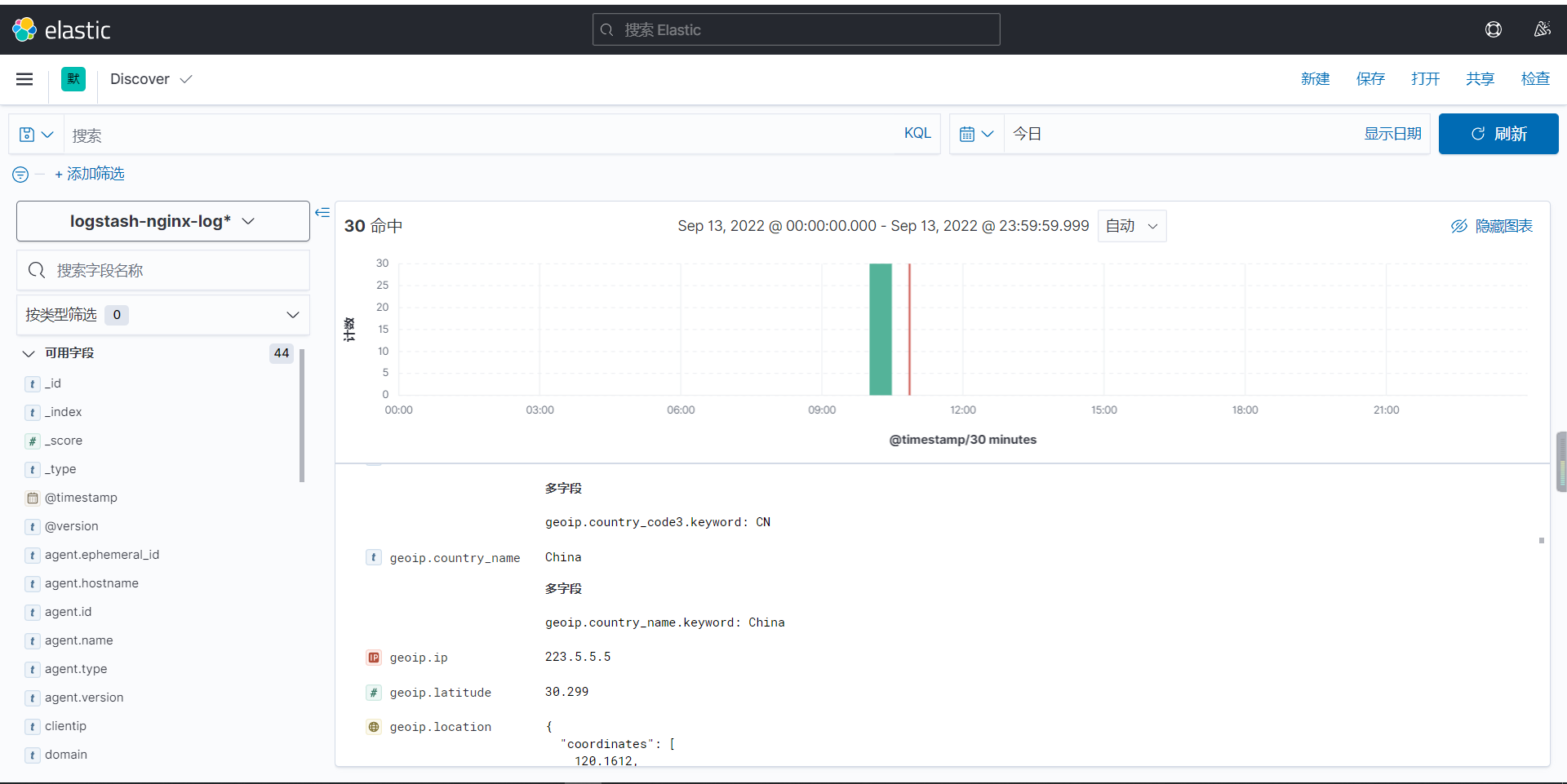The image size is (1567, 784).
Task: Click 保存 in the top menu
Action: pos(1370,79)
